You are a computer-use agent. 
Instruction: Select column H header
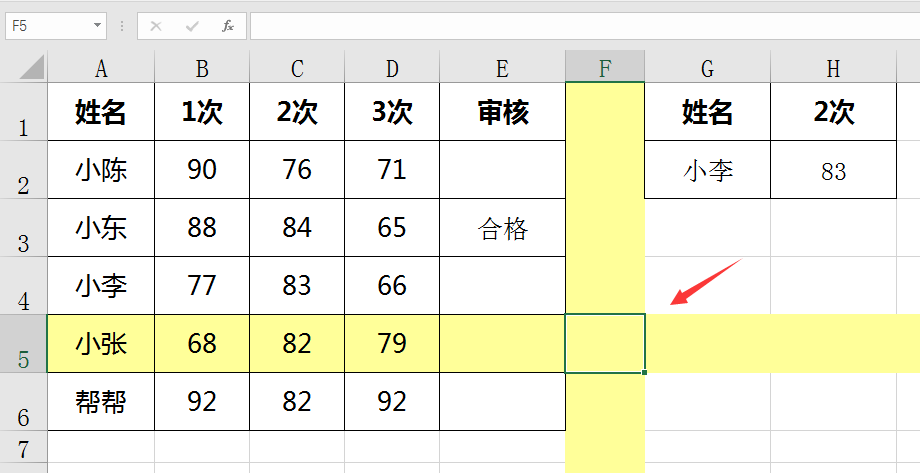(834, 67)
